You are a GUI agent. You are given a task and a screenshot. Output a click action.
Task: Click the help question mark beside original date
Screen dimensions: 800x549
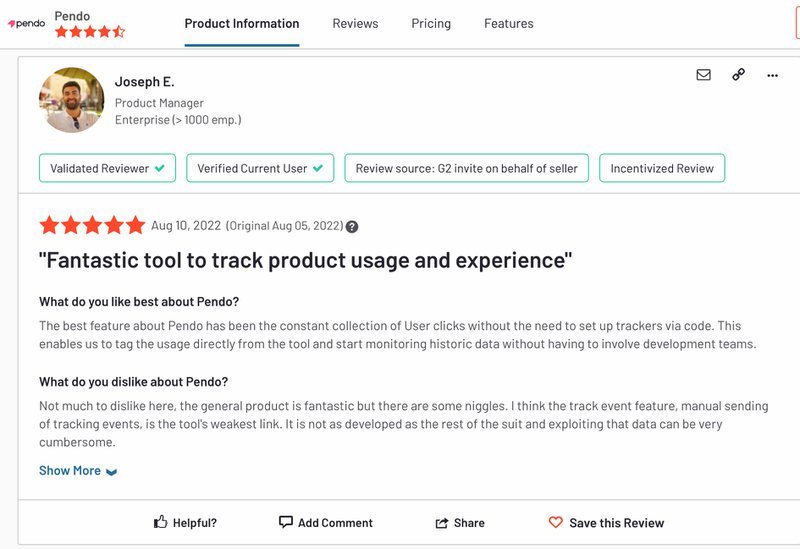point(352,227)
